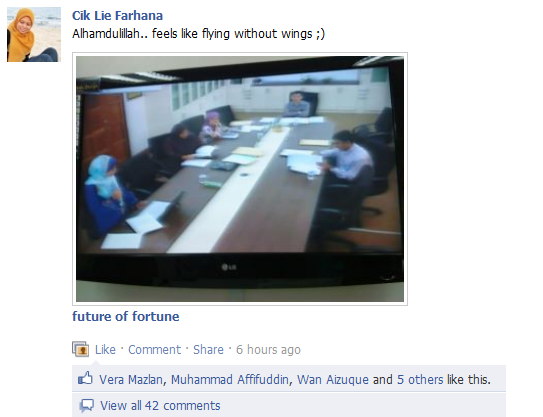Open the '6 hours ago' timestamp

268,349
